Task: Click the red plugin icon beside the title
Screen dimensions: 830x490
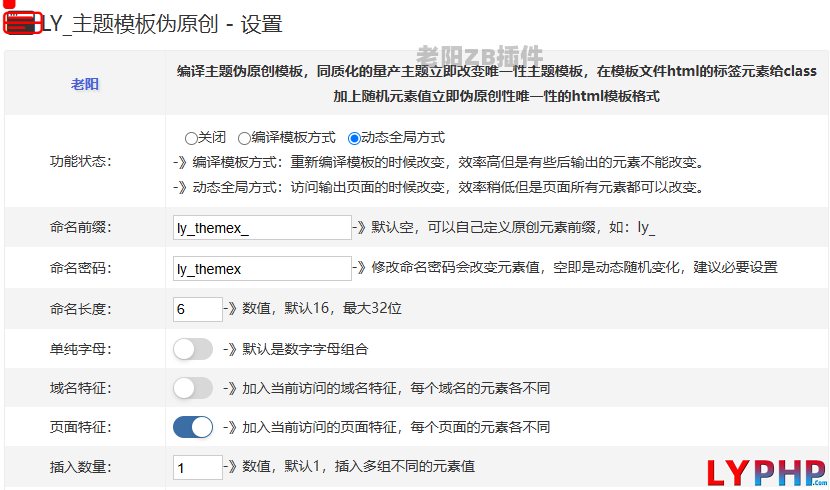Action: coord(22,23)
